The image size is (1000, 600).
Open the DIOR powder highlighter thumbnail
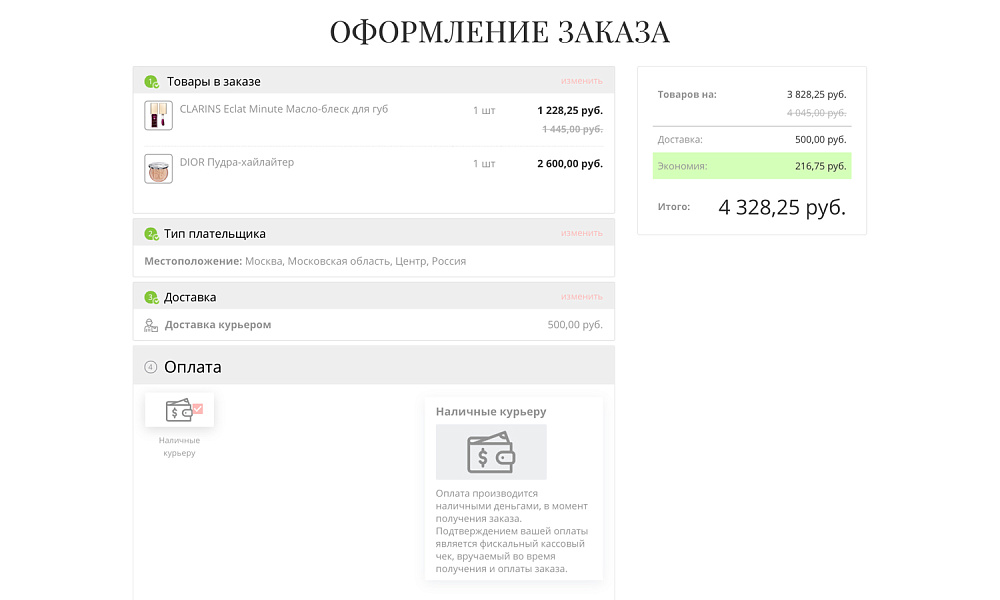click(x=158, y=168)
